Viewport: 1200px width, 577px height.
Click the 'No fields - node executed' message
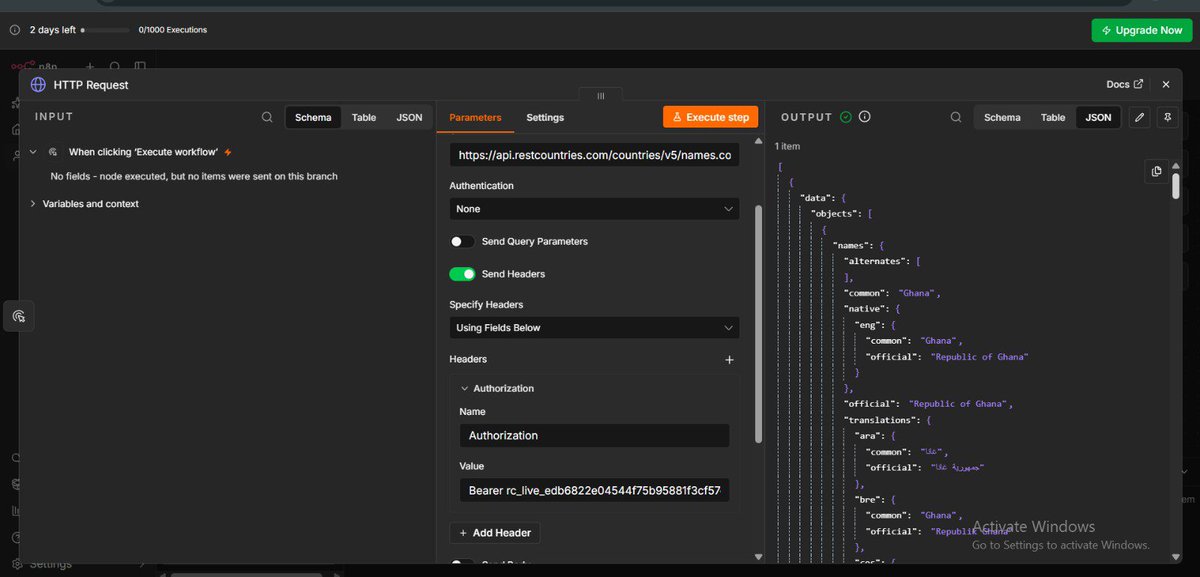[x=194, y=176]
